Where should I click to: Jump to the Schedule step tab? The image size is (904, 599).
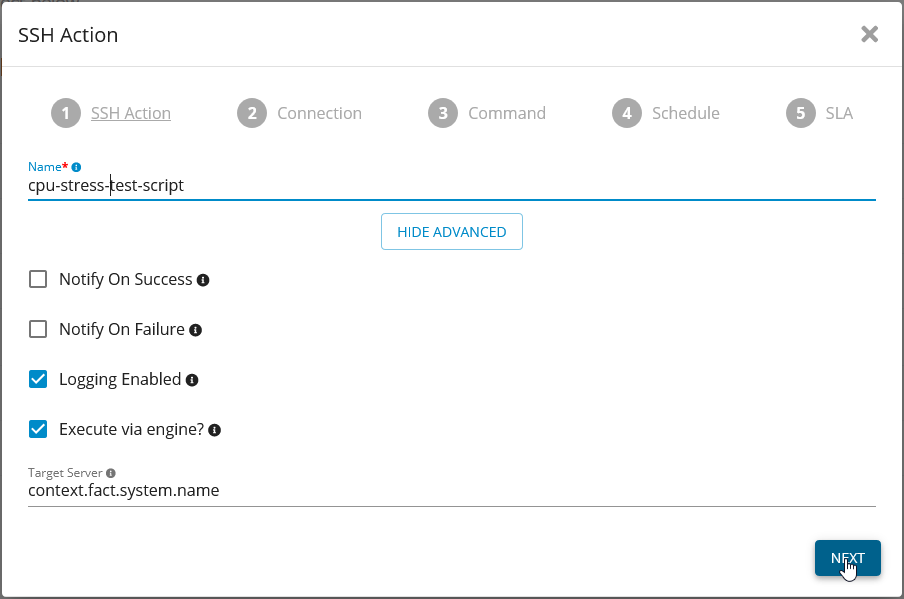685,113
